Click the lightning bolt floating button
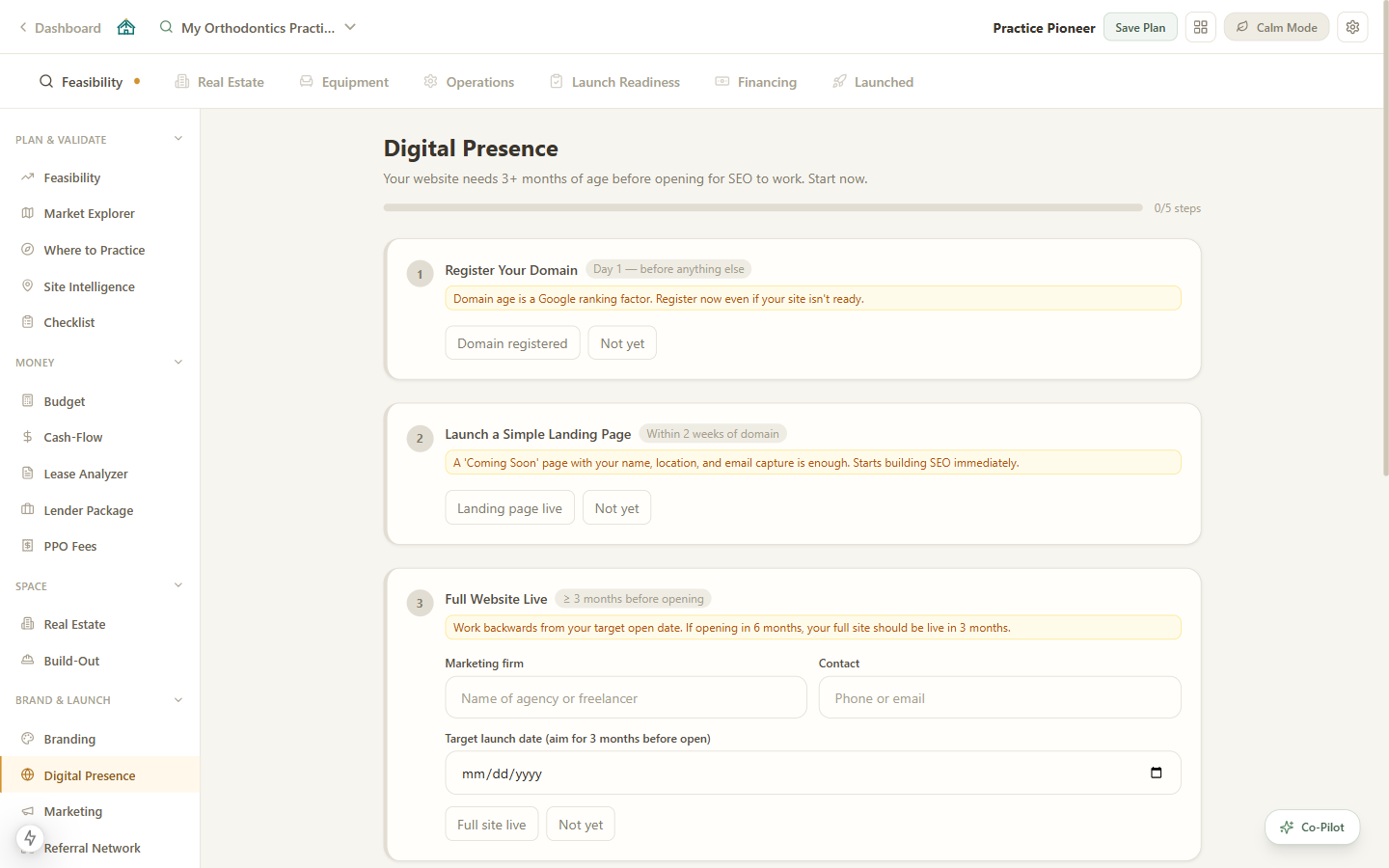Screen dimensions: 1389x868 click(30, 838)
